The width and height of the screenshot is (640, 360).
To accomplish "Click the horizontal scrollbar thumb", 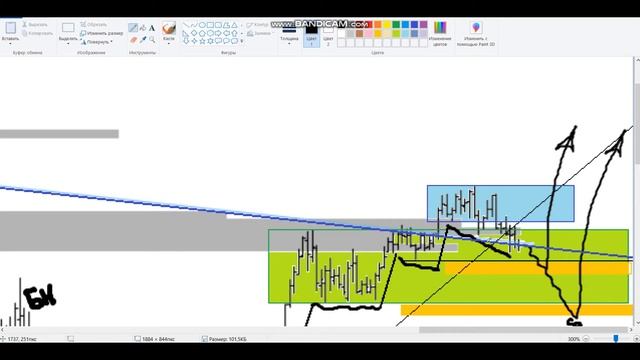I will click(x=523, y=330).
